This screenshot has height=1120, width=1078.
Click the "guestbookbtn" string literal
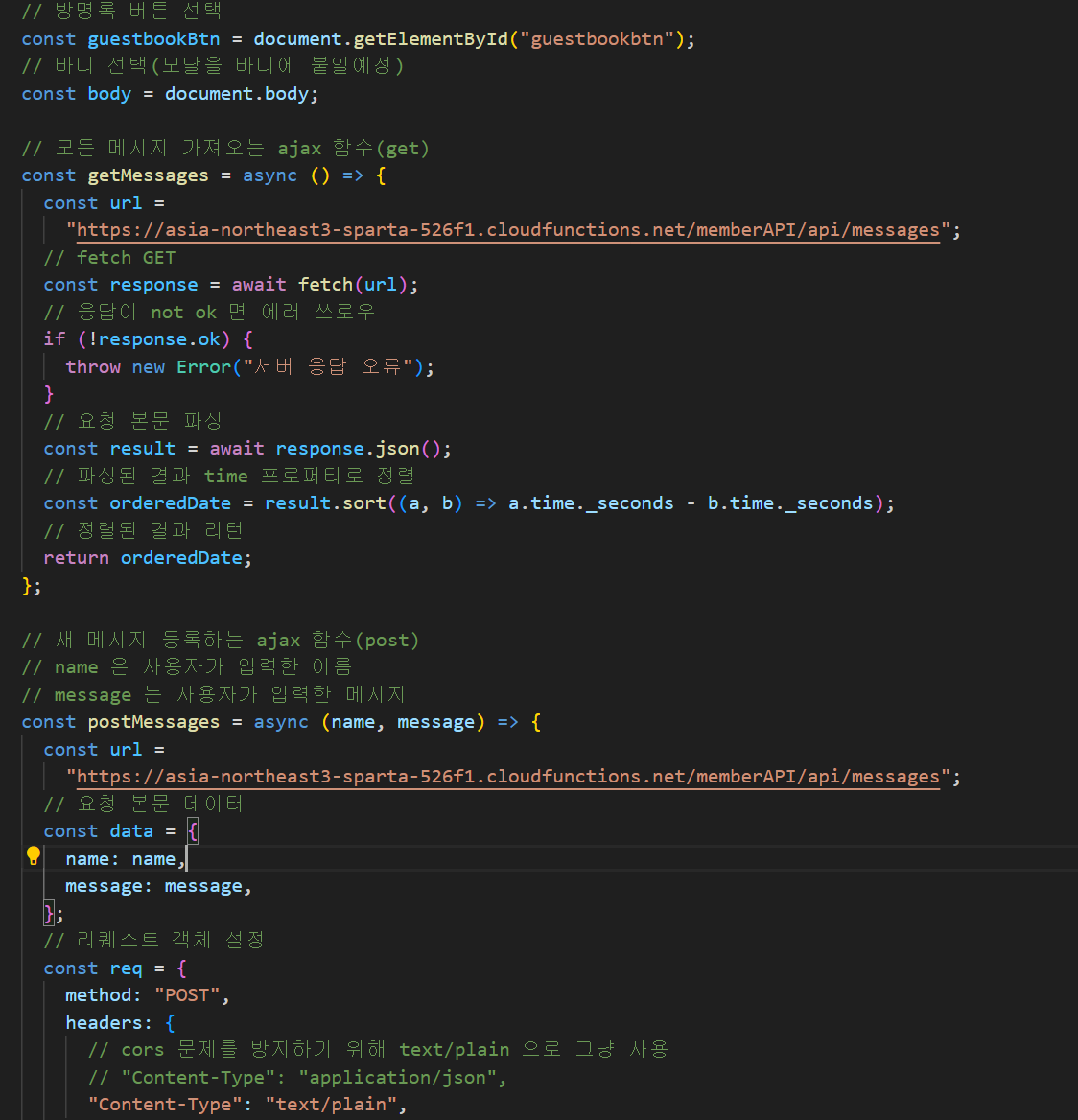[x=597, y=39]
